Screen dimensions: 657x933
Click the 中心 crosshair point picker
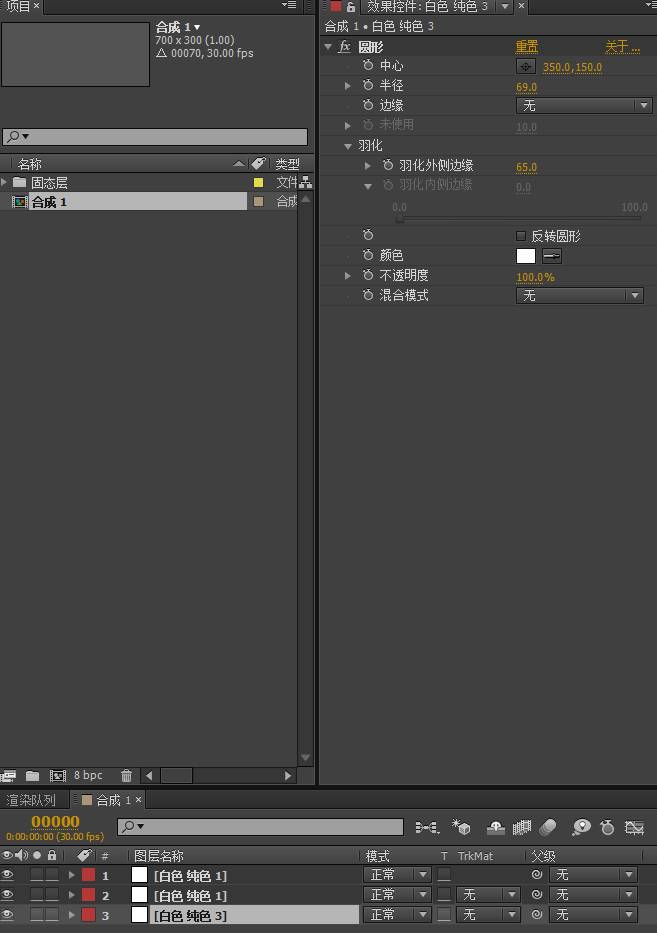coord(525,67)
